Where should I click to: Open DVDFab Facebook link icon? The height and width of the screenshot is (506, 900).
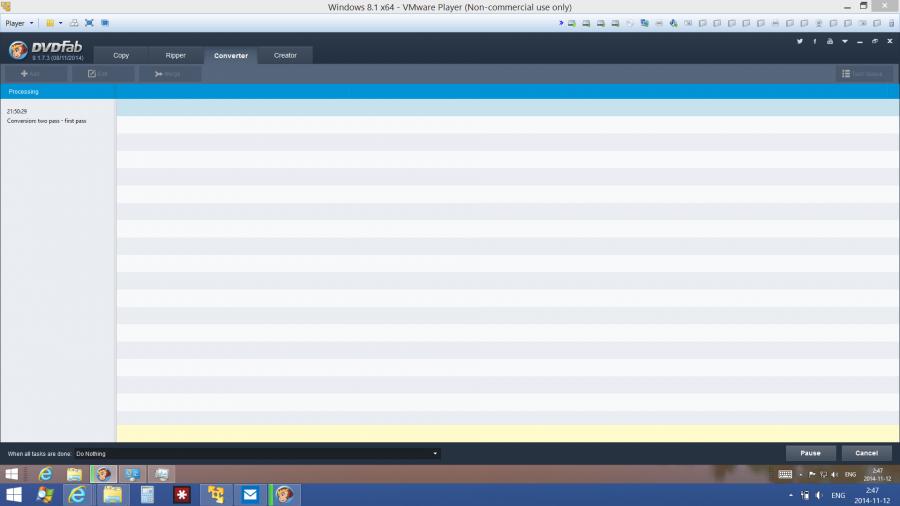pyautogui.click(x=814, y=41)
